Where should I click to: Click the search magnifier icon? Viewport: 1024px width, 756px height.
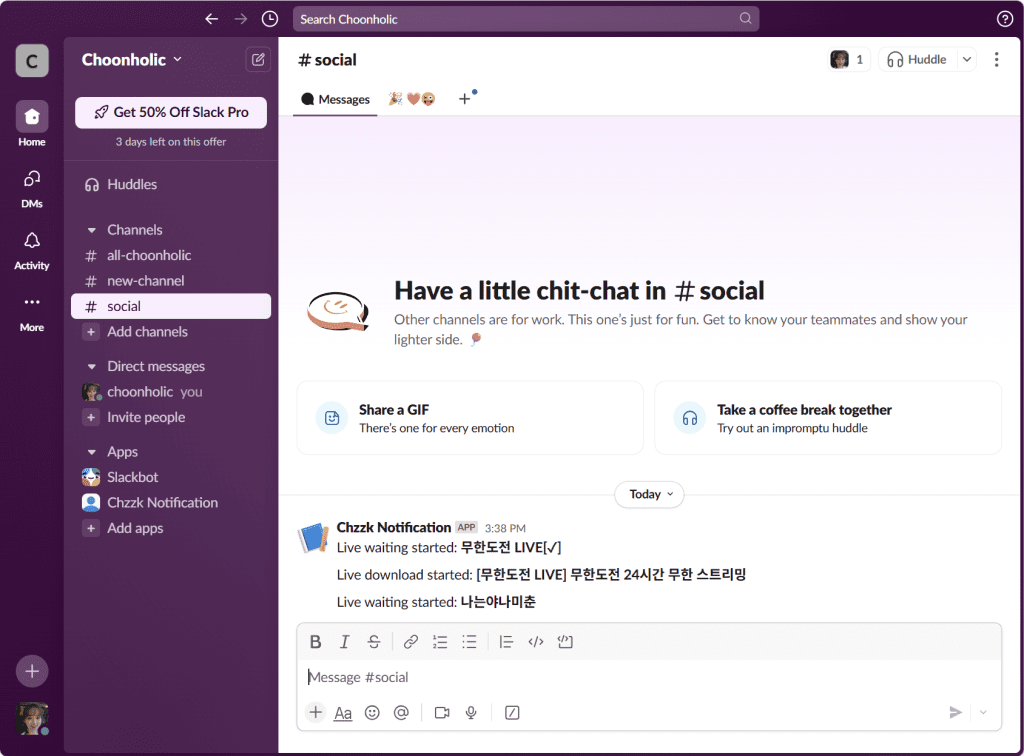[x=745, y=18]
